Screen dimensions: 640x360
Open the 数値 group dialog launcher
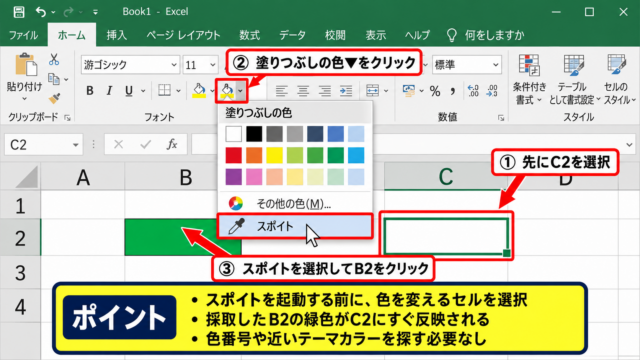point(501,118)
